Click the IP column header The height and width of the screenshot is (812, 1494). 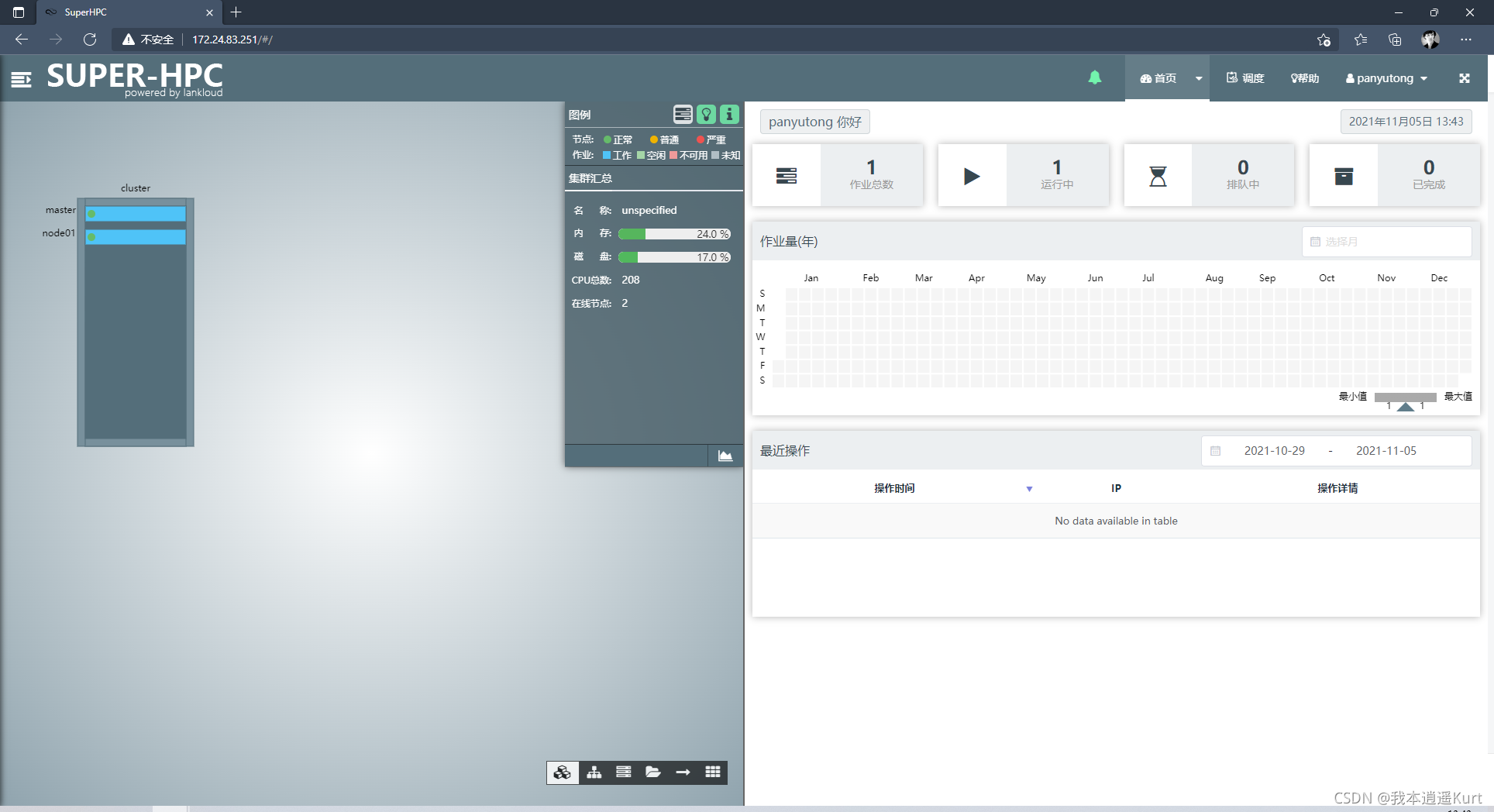point(1116,488)
